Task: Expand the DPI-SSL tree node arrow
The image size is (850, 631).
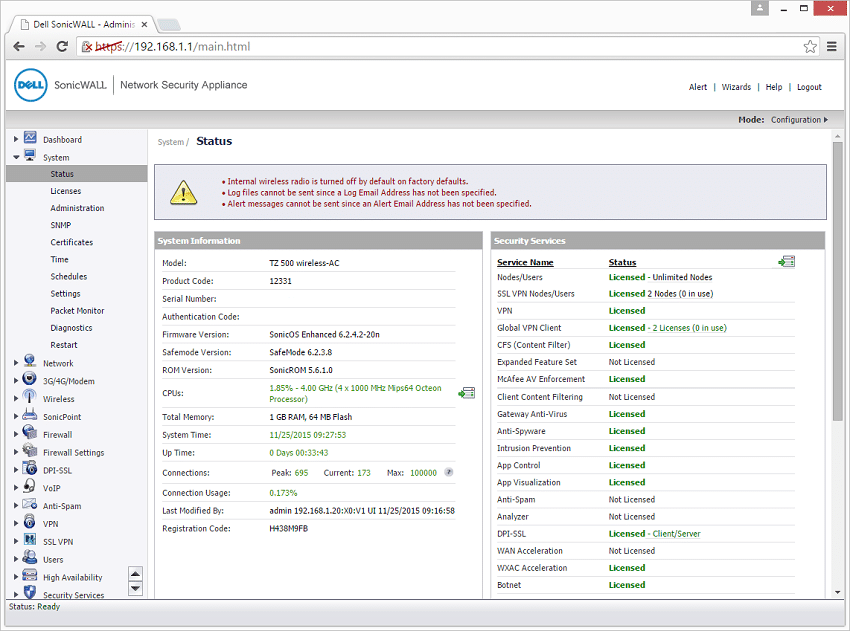Action: click(16, 471)
